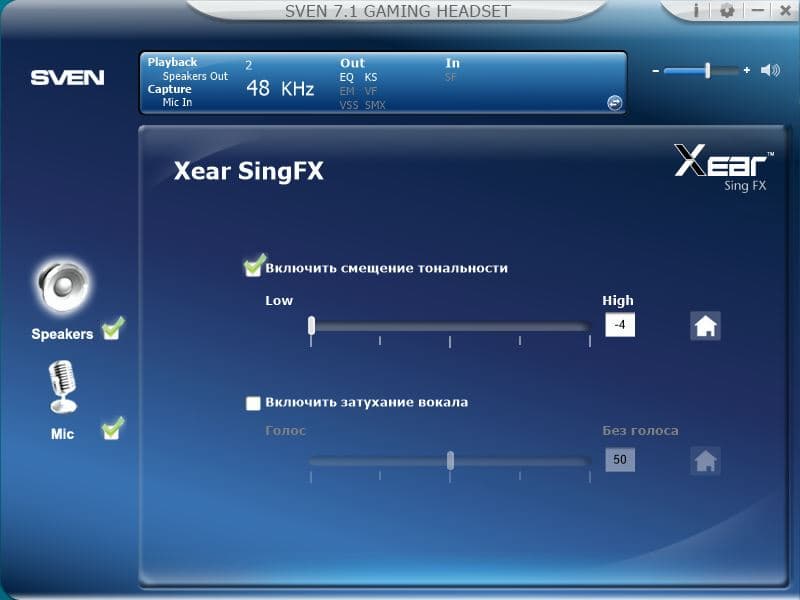This screenshot has width=800, height=600.
Task: Close the SVEN headset window
Action: (786, 10)
